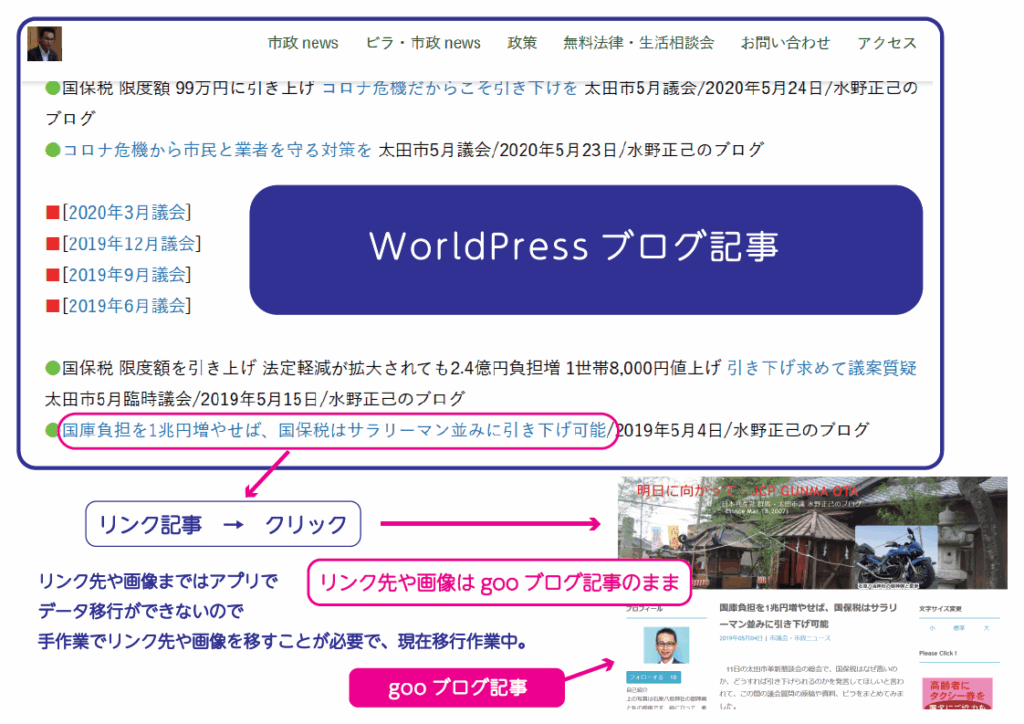Follow link 引き下げ求めて議案質疑

tap(822, 368)
